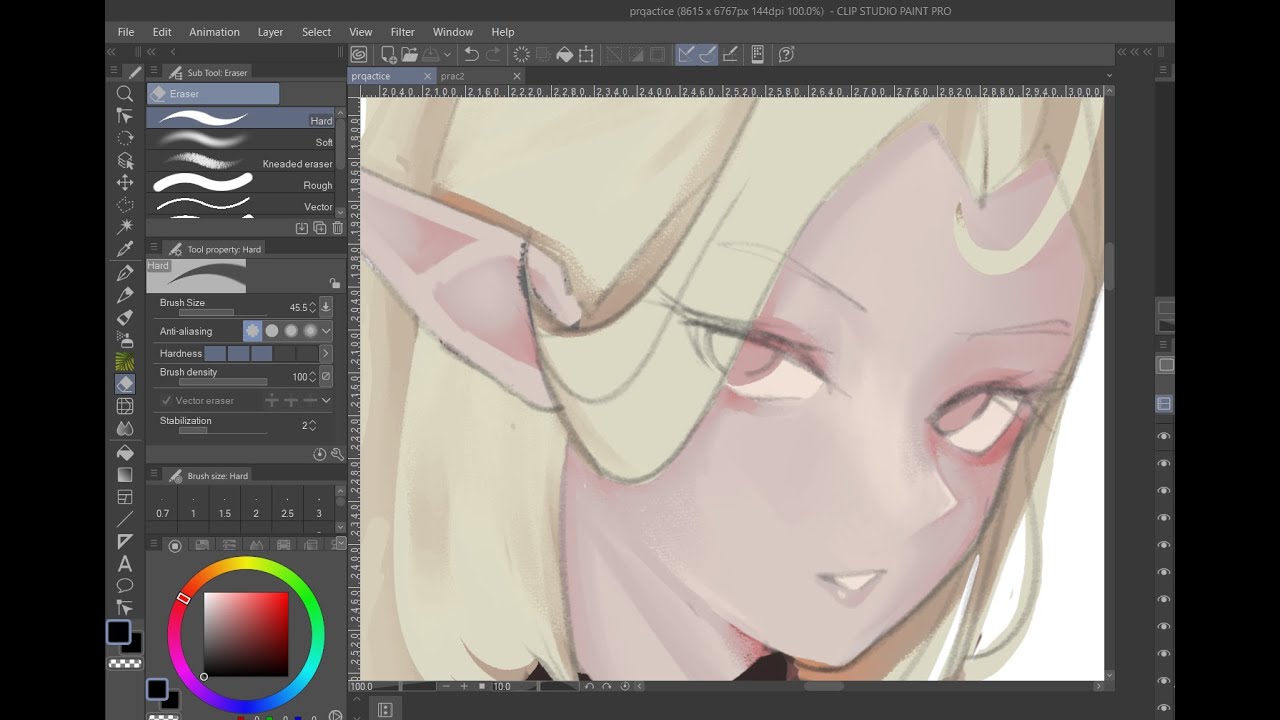1280x720 pixels.
Task: Choose the Kneaded eraser sub tool
Action: (x=241, y=164)
